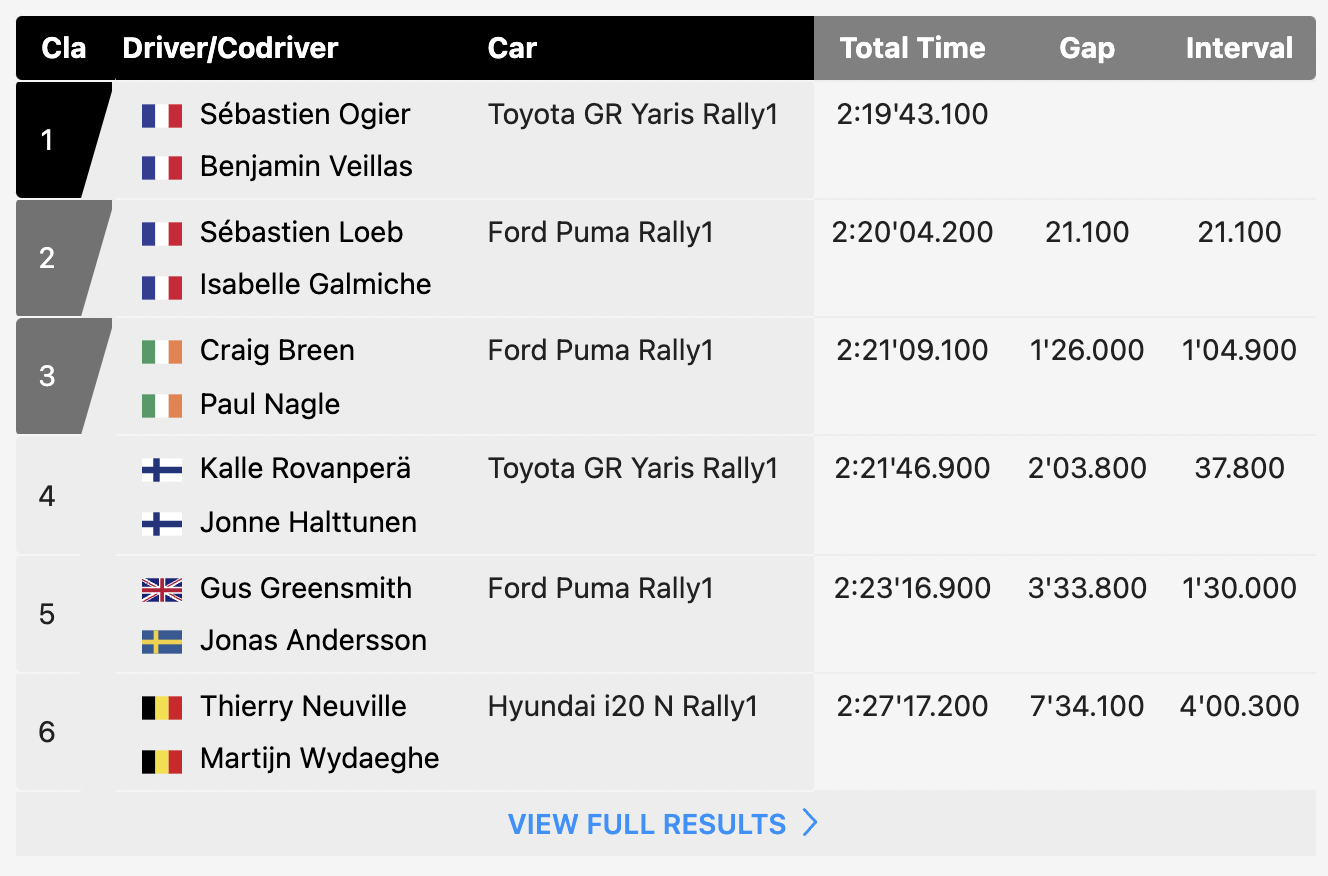Image resolution: width=1328 pixels, height=876 pixels.
Task: Select the Gap column header
Action: [1087, 48]
